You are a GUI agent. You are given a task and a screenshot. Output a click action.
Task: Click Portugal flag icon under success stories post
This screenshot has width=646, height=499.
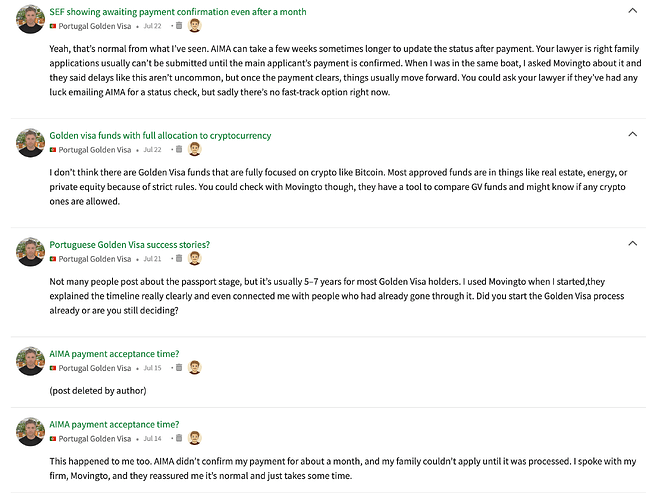coord(53,259)
